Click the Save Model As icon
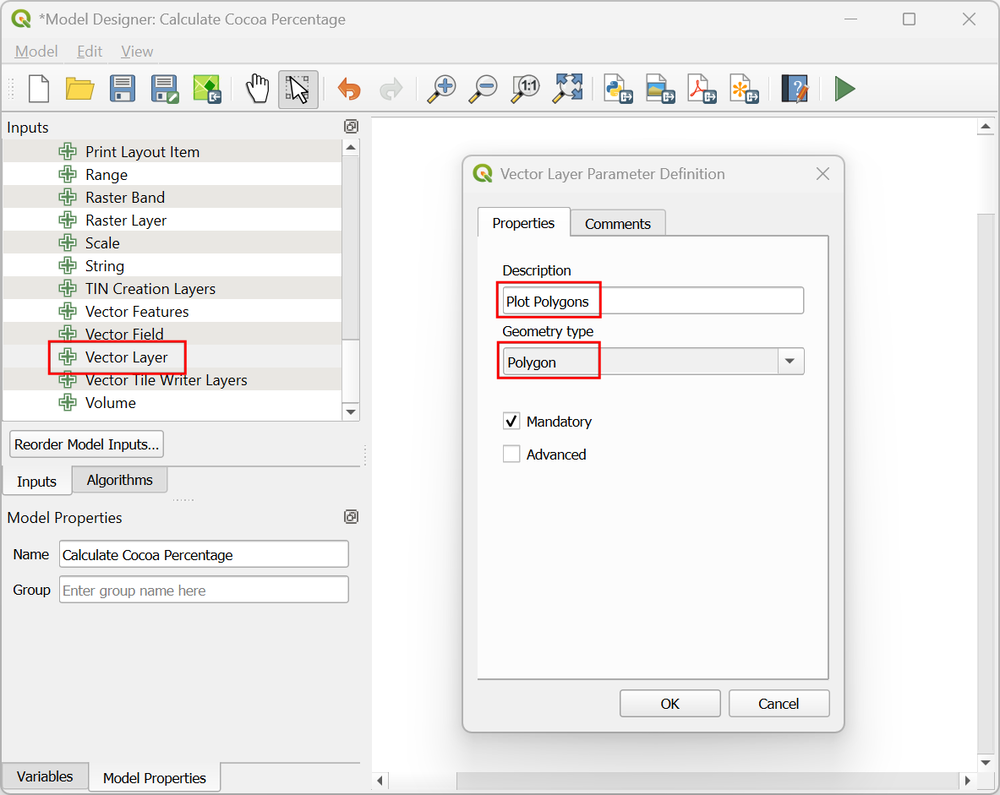The width and height of the screenshot is (1000, 795). point(165,89)
